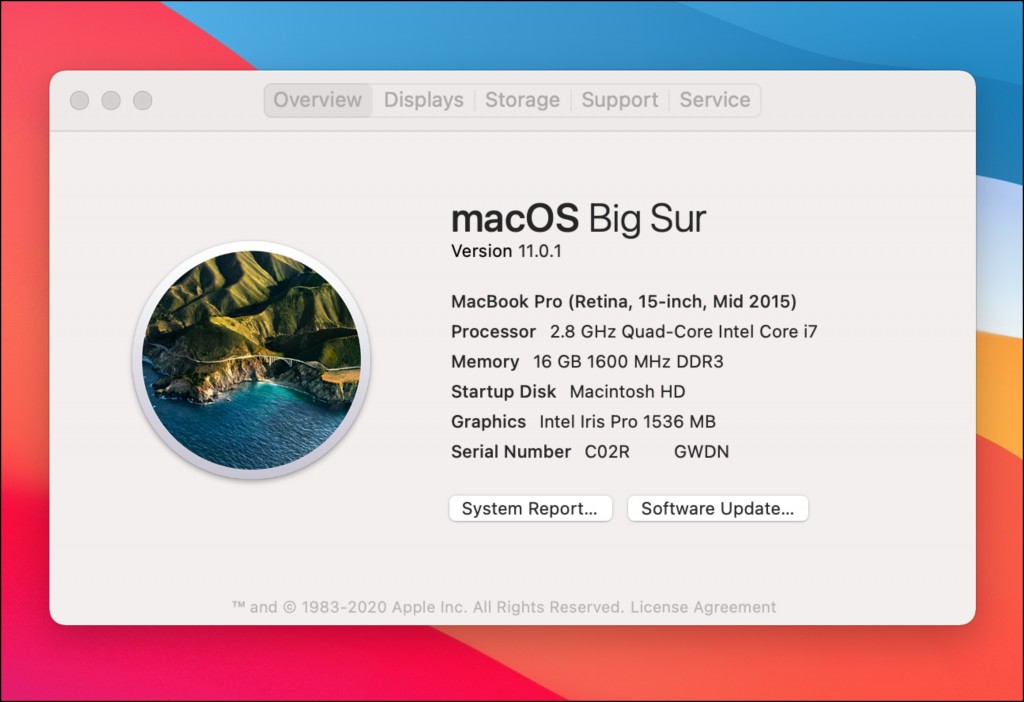Open the Storage tab
The image size is (1024, 702).
click(522, 100)
